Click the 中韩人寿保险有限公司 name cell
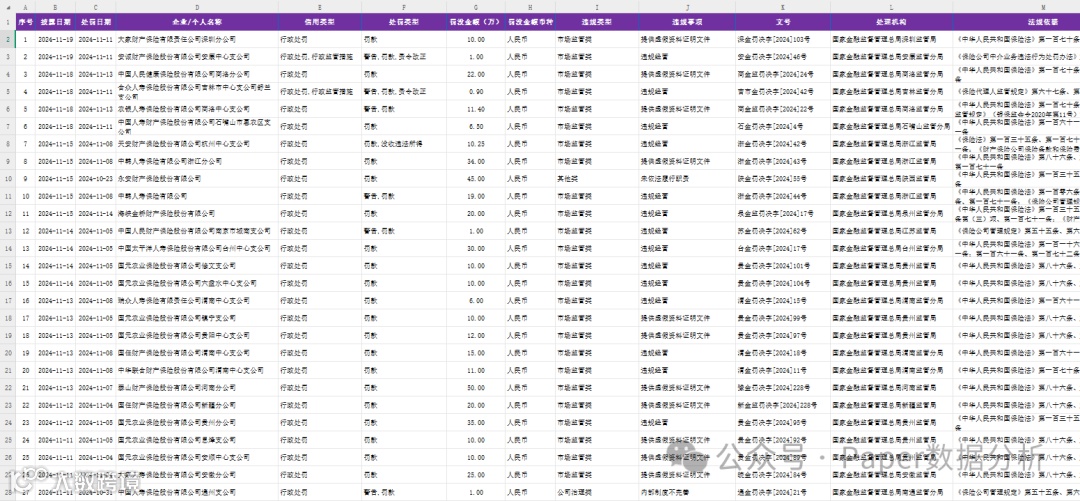Viewport: 1080px width, 501px height. (197, 196)
